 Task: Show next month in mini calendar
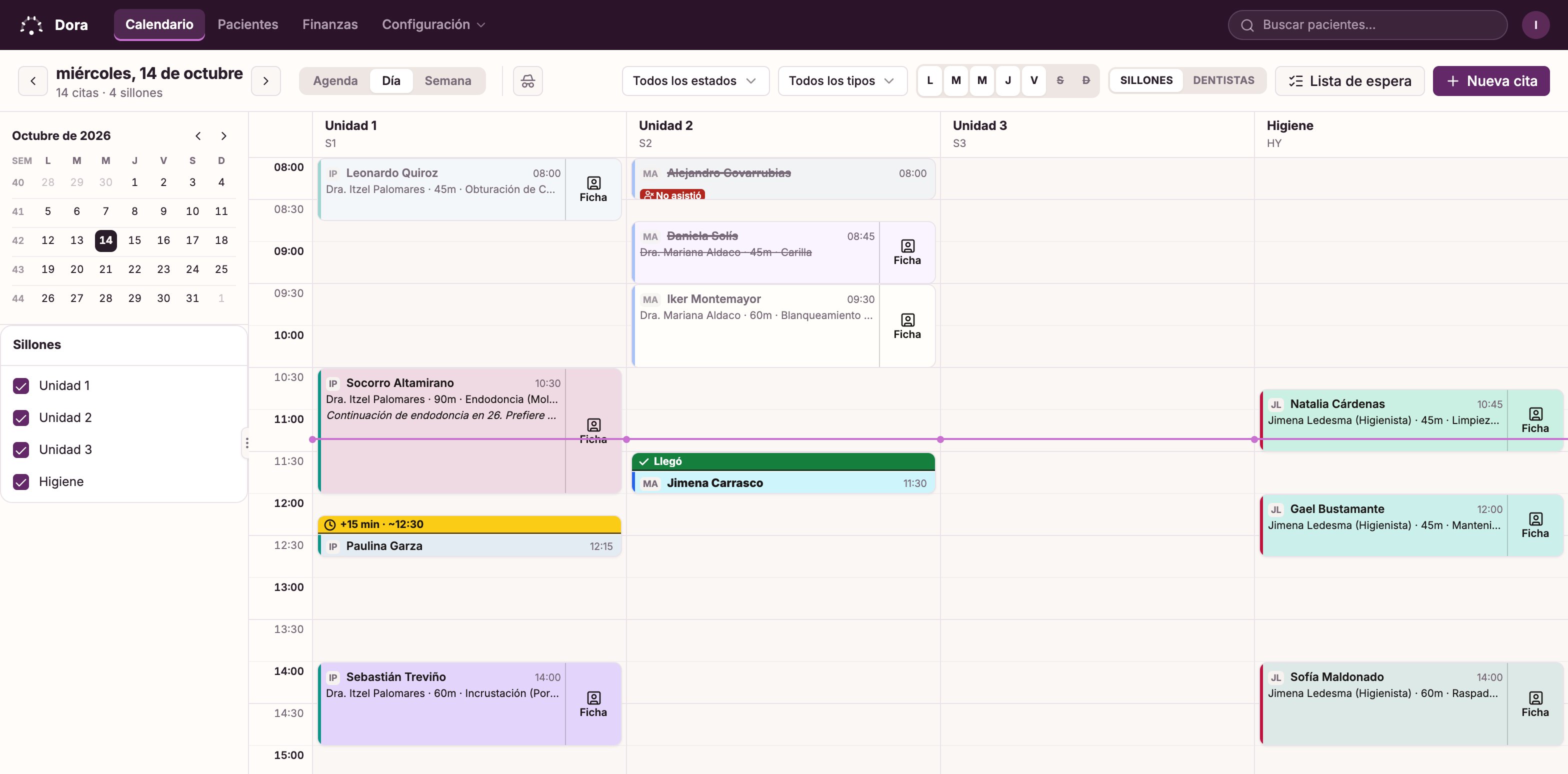click(x=223, y=135)
